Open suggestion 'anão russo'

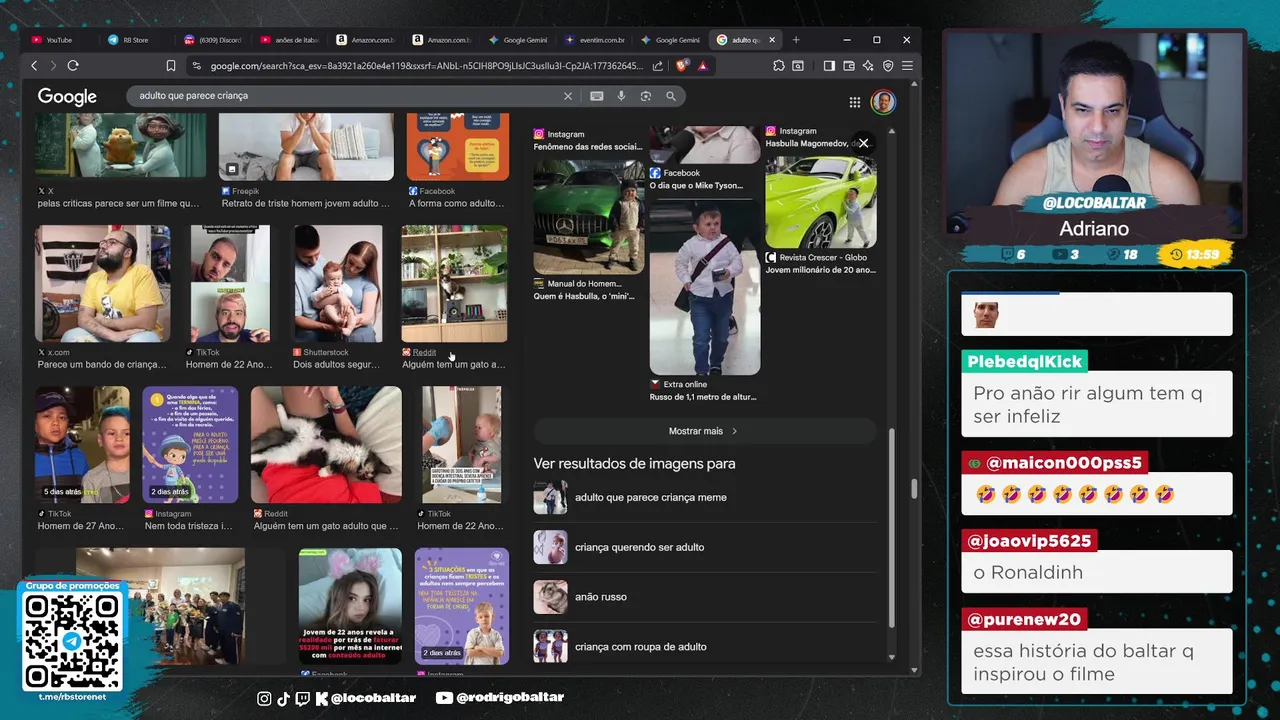coord(704,597)
